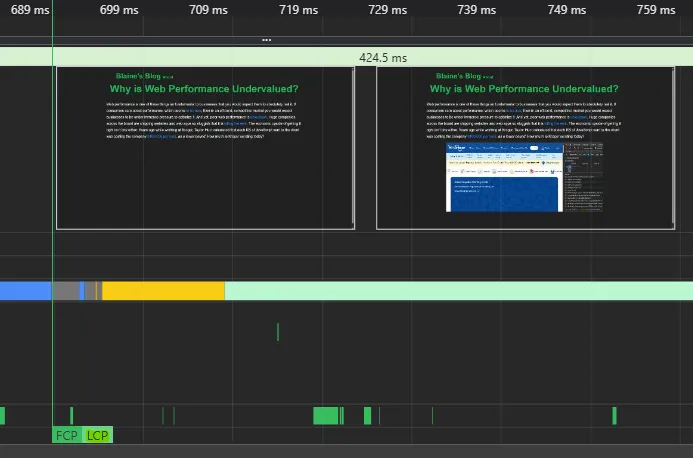Select the leading blue bar segment
The image size is (693, 458).
[x=26, y=291]
